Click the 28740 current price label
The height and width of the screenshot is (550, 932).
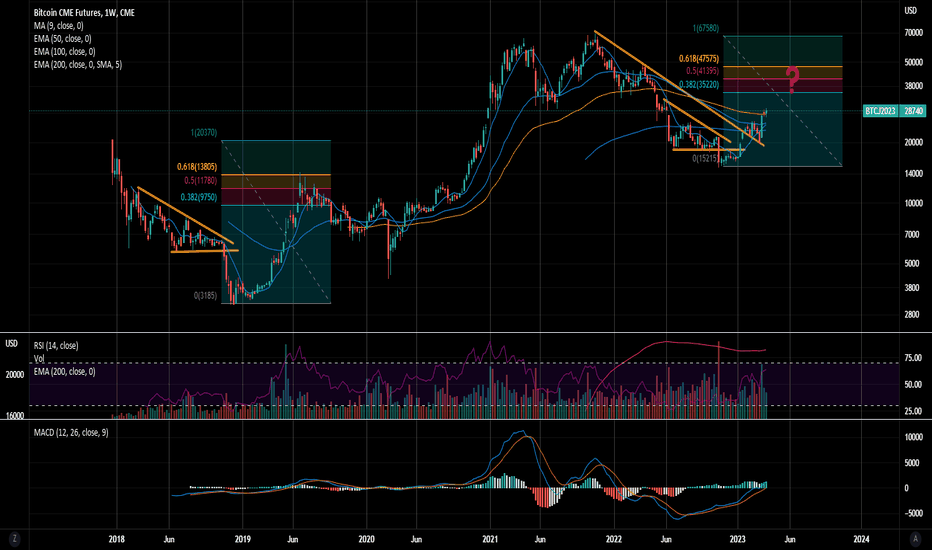click(x=913, y=111)
